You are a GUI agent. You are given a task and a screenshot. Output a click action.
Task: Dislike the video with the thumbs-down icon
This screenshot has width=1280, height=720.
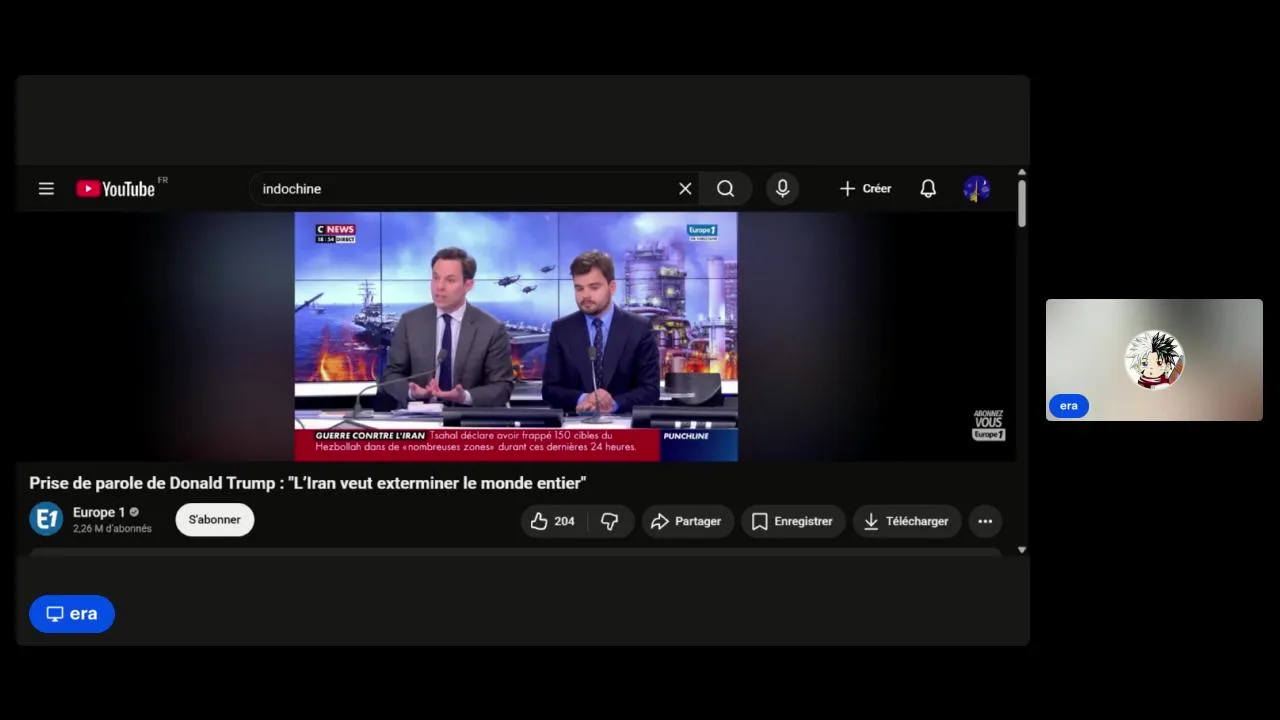point(610,521)
